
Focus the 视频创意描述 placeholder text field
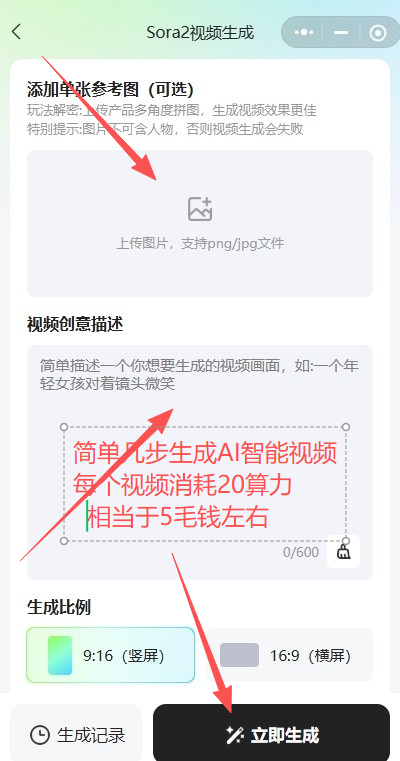(x=200, y=462)
